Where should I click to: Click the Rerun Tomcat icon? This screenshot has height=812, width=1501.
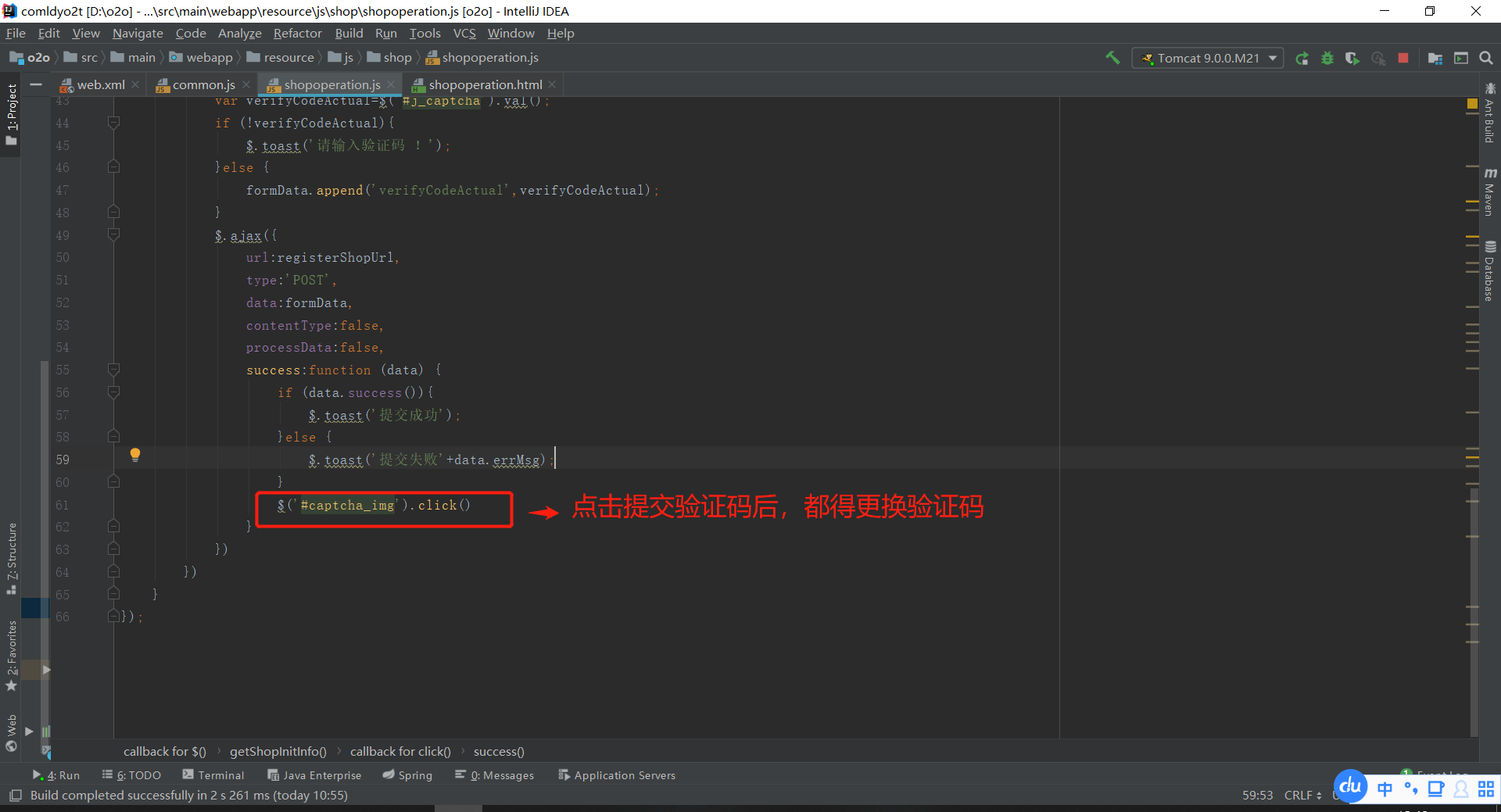click(x=1302, y=59)
